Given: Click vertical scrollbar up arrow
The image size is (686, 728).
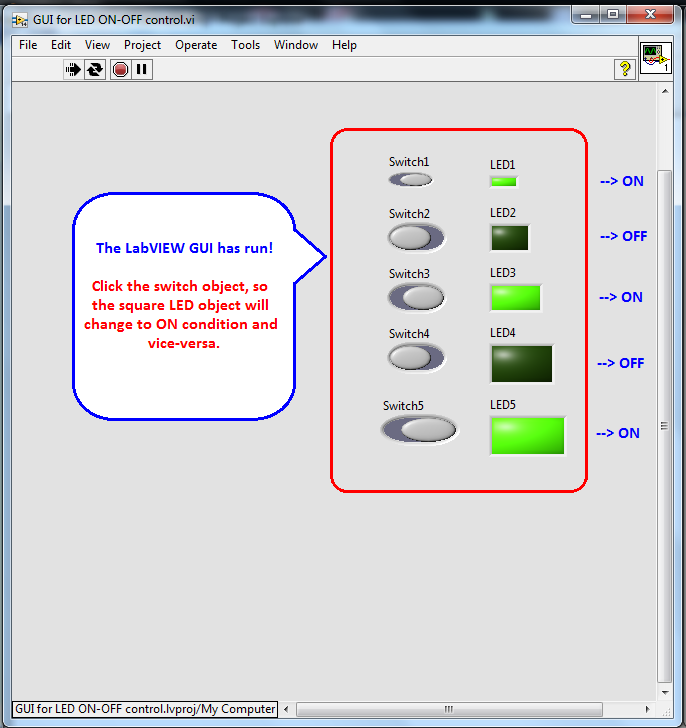Looking at the screenshot, I should pyautogui.click(x=665, y=91).
